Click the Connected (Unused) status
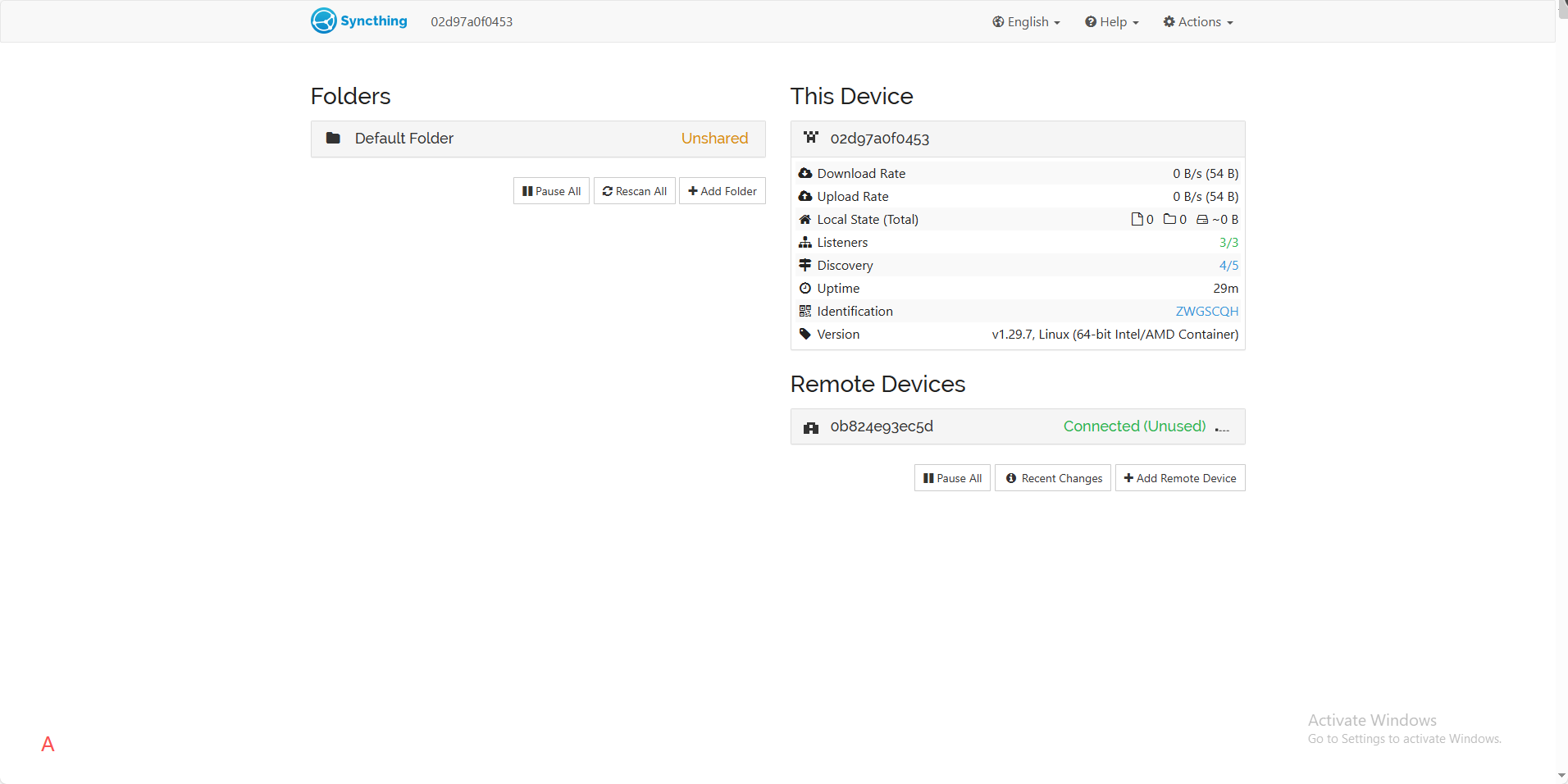Viewport: 1568px width, 784px height. [1134, 426]
